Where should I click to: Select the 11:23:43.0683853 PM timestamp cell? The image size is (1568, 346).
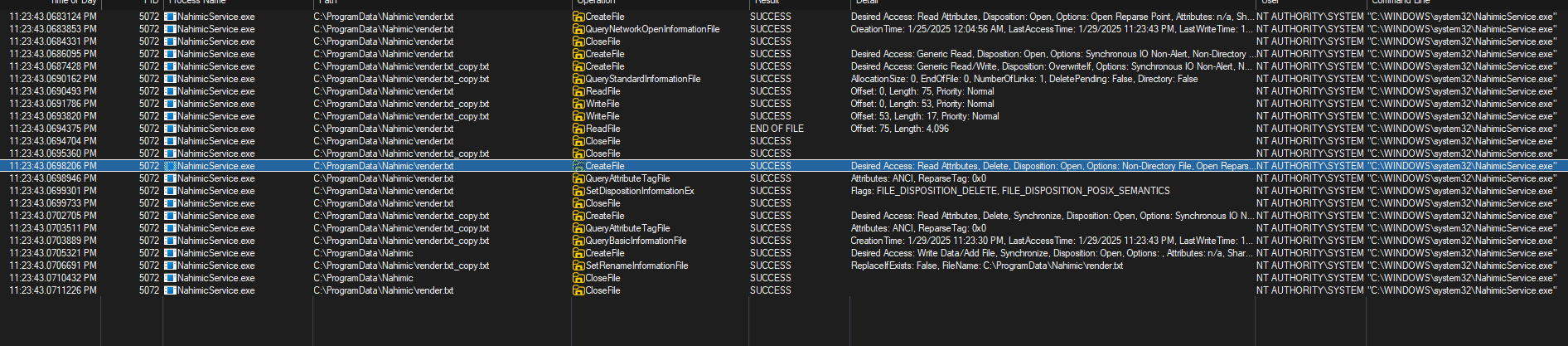click(53, 29)
